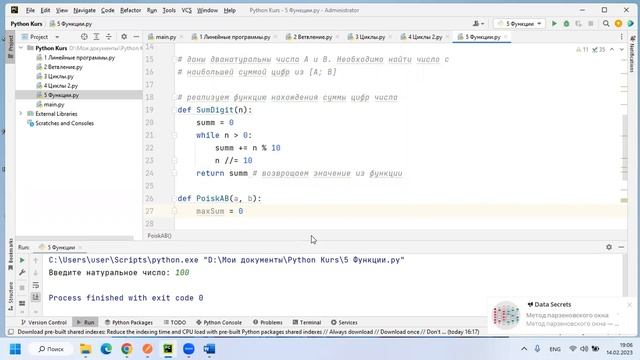The image size is (640, 360).
Task: Open the Navigate menu
Action: point(84,10)
